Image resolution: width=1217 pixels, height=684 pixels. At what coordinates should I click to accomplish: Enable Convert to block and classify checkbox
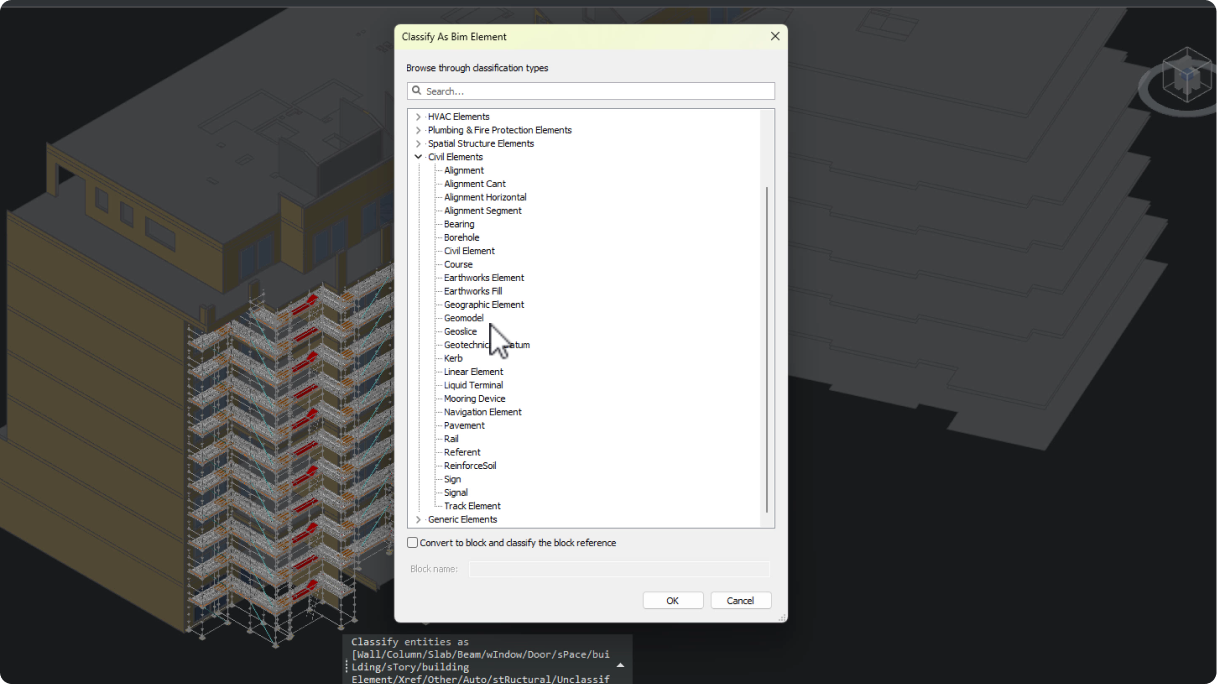click(412, 542)
